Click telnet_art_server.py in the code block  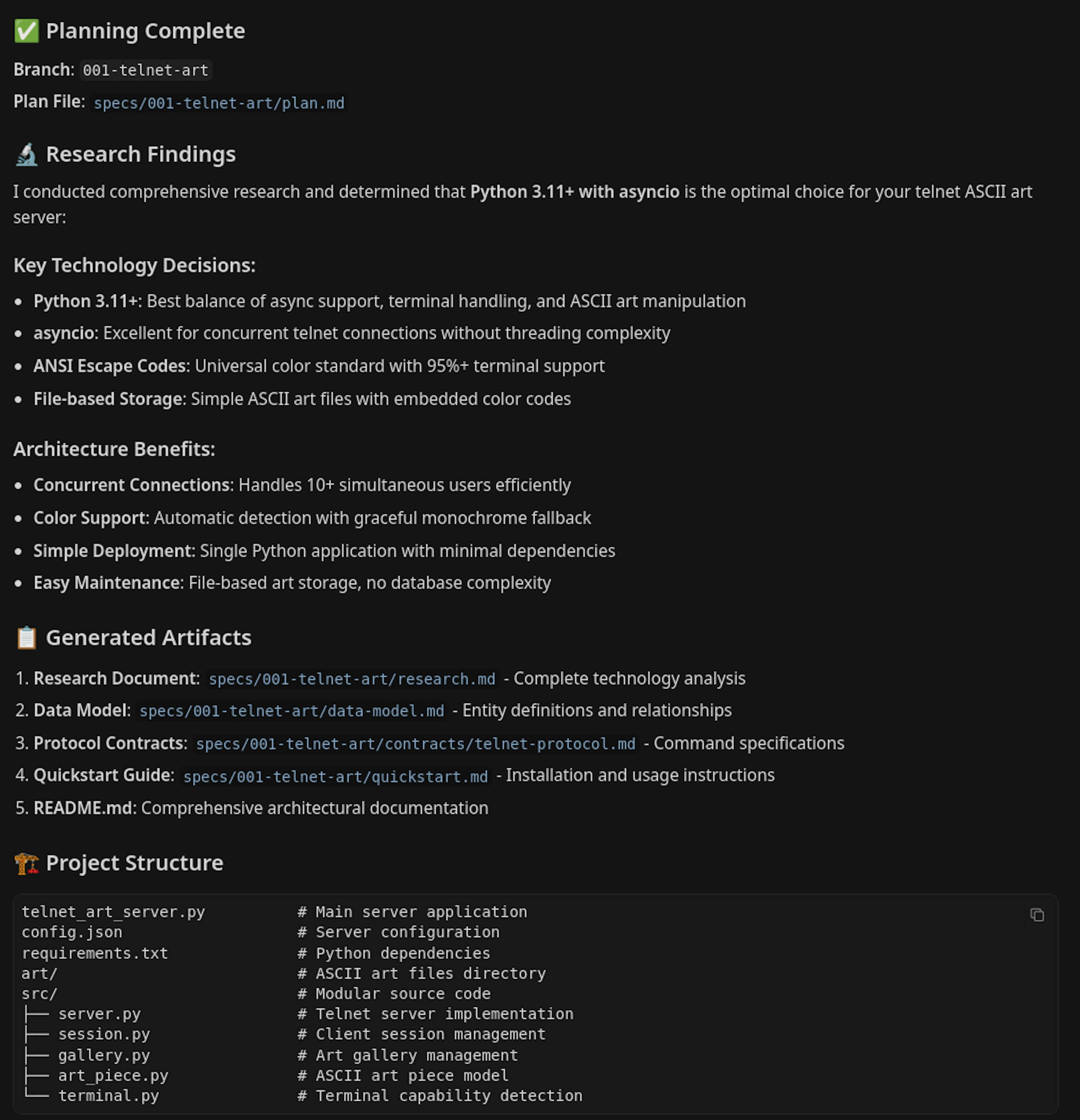113,912
